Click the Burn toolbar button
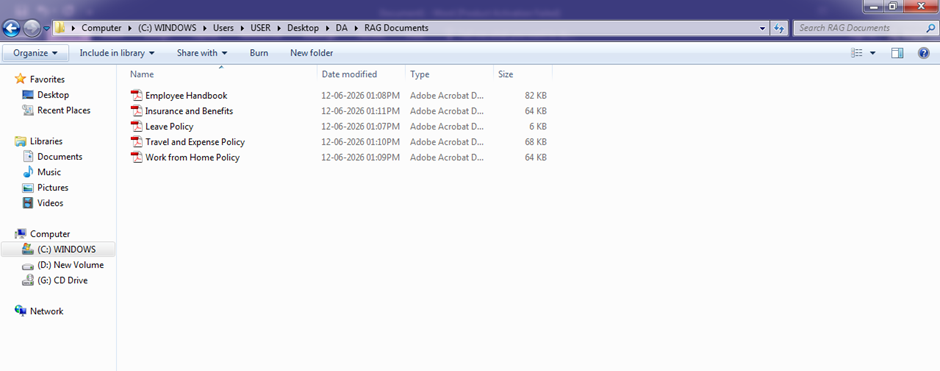This screenshot has height=371, width=940. pyautogui.click(x=259, y=53)
